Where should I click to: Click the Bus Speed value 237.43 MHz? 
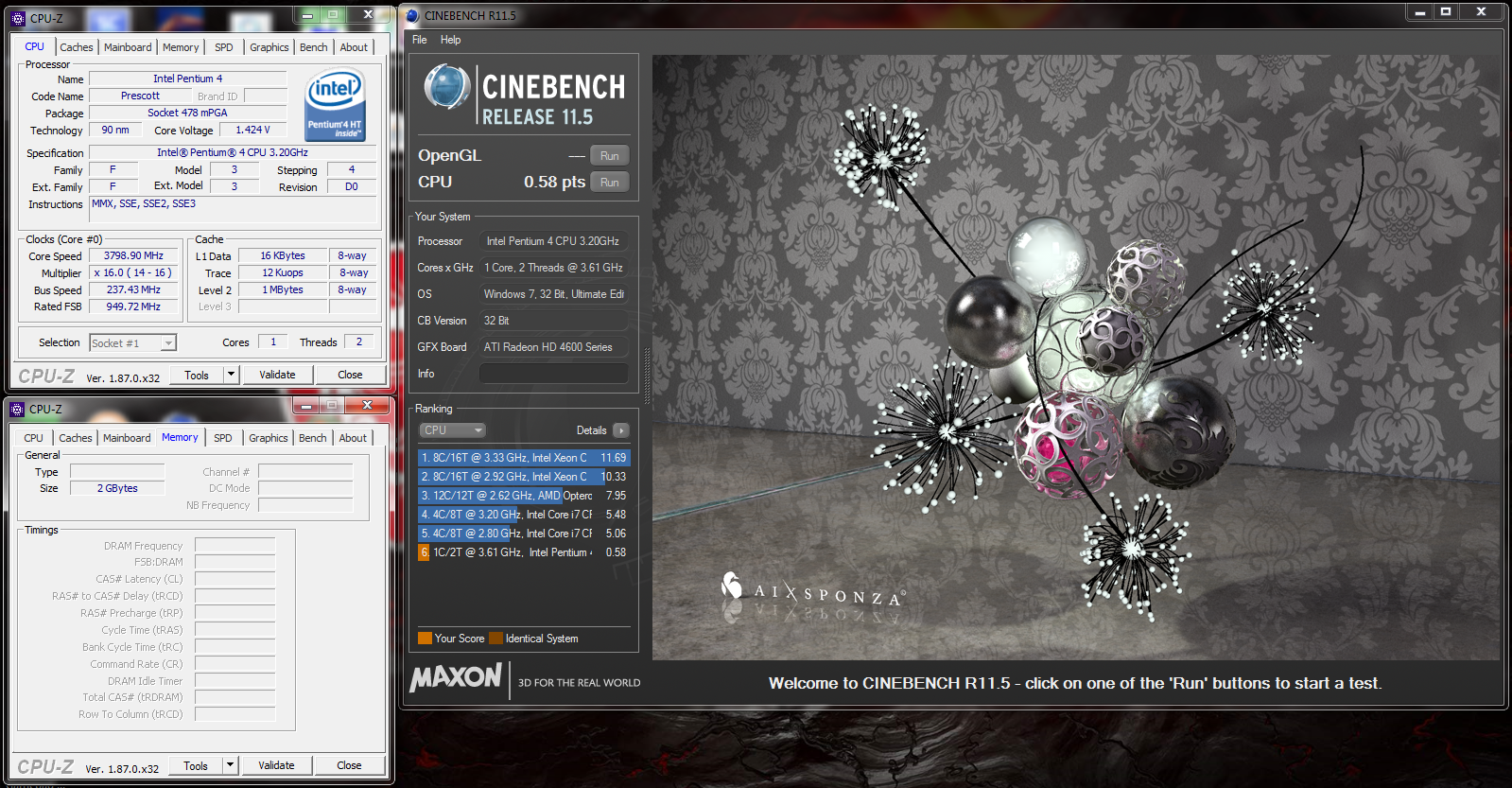[133, 289]
